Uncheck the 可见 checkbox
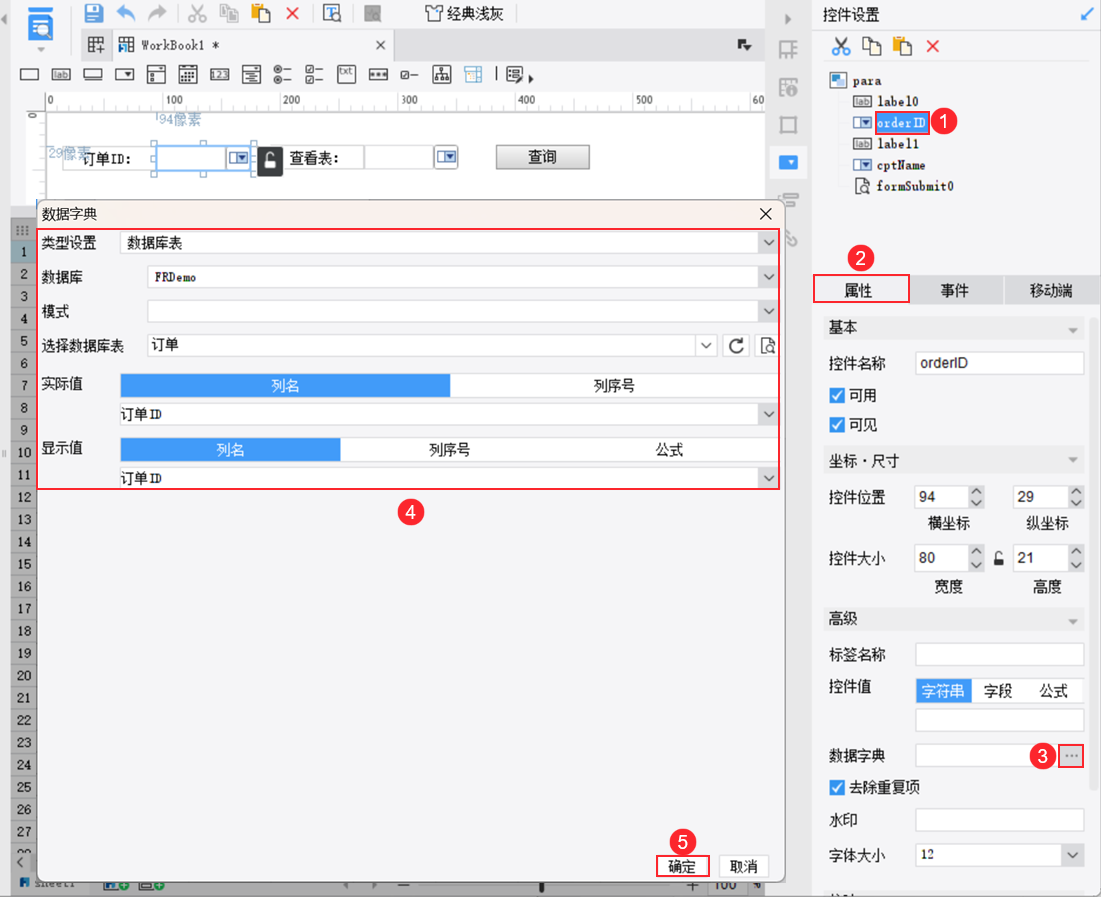The width and height of the screenshot is (1101, 897). point(836,425)
